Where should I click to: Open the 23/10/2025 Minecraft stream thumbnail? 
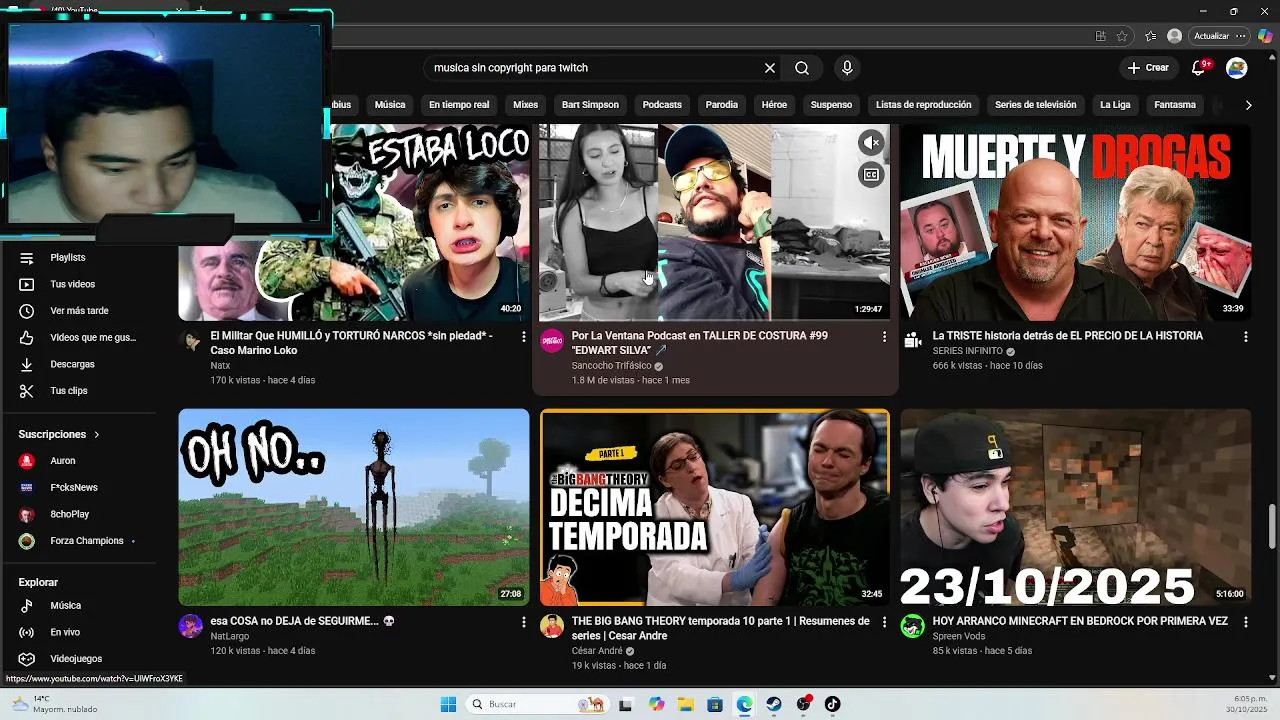(x=1075, y=507)
